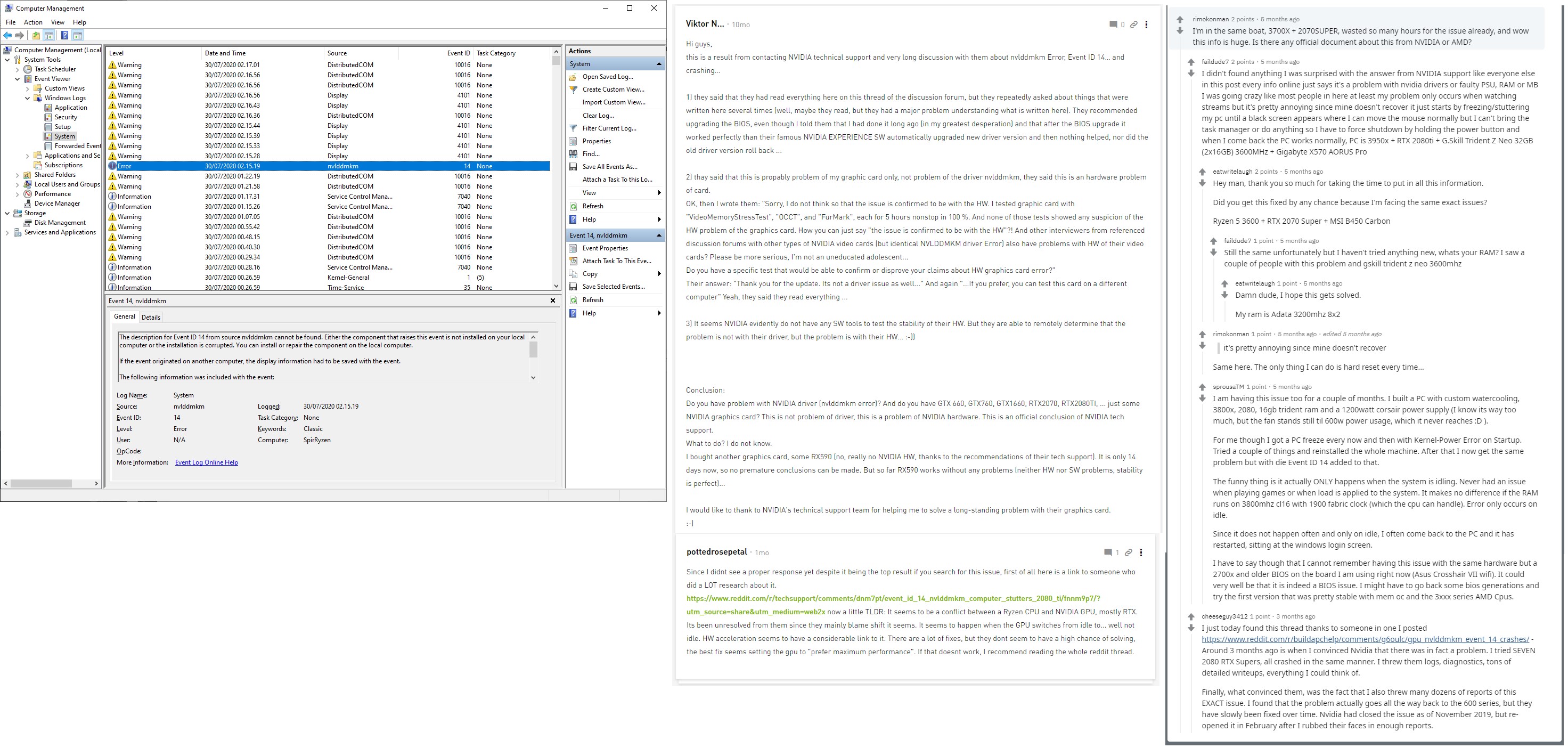This screenshot has height=748, width=1568.
Task: Click the Event ID column header
Action: tap(436, 54)
